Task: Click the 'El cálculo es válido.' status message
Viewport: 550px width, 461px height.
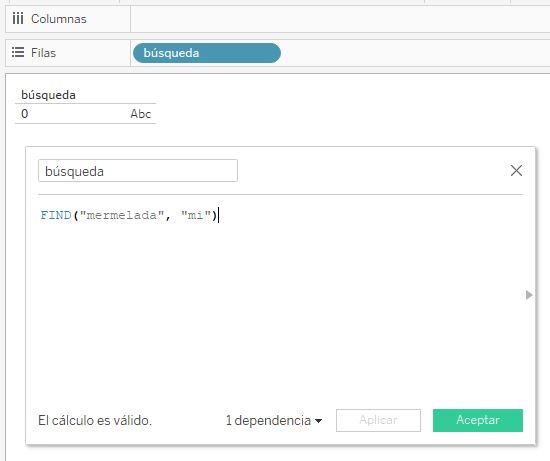Action: point(95,420)
